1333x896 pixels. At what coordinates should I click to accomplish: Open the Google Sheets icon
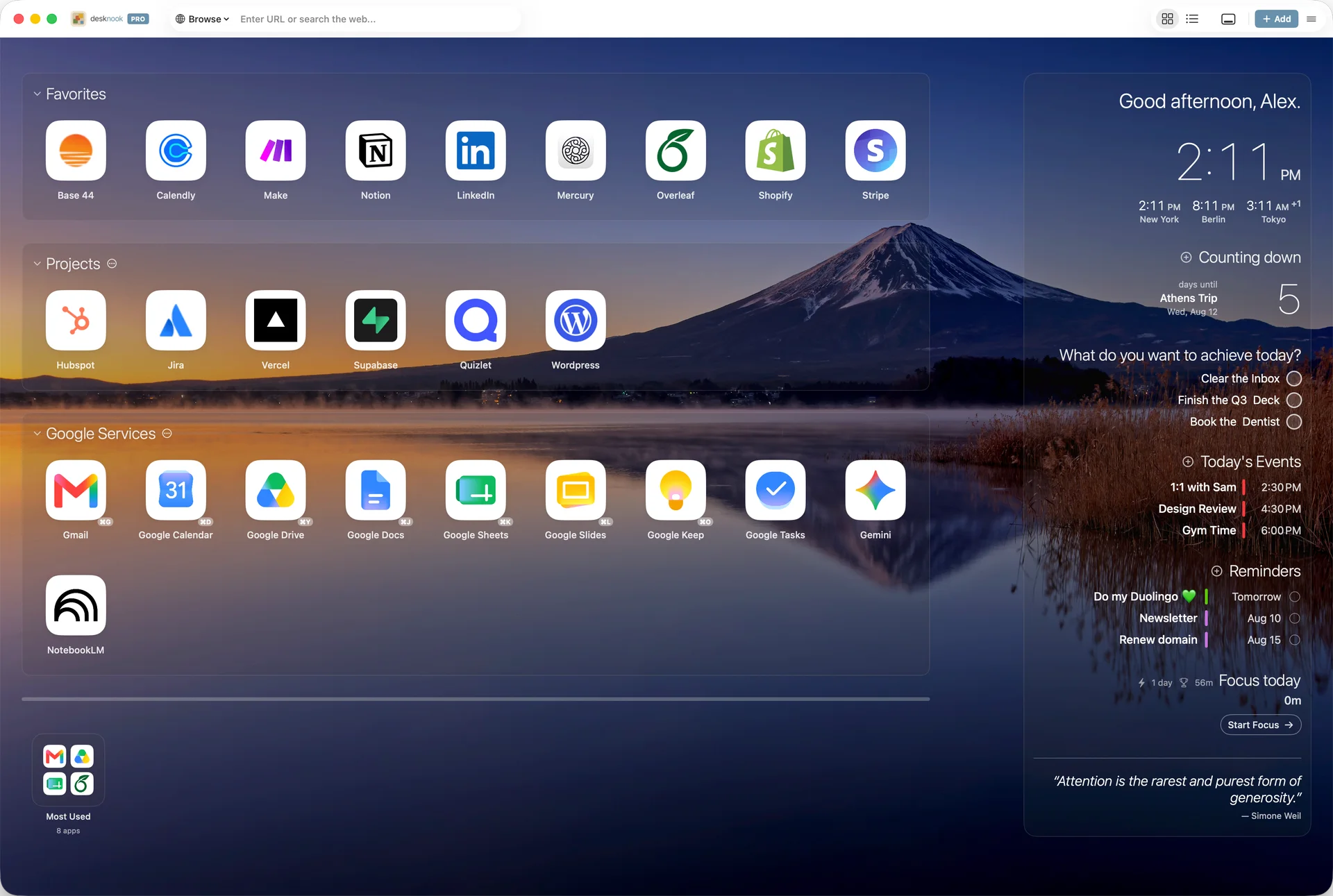(476, 490)
